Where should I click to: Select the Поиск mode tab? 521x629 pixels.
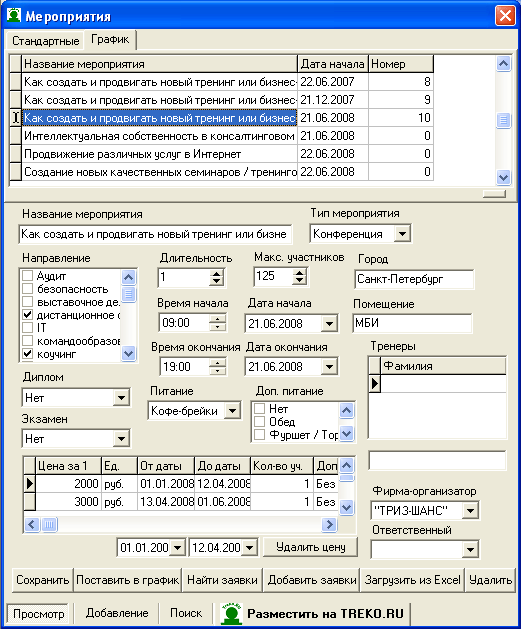[x=186, y=613]
